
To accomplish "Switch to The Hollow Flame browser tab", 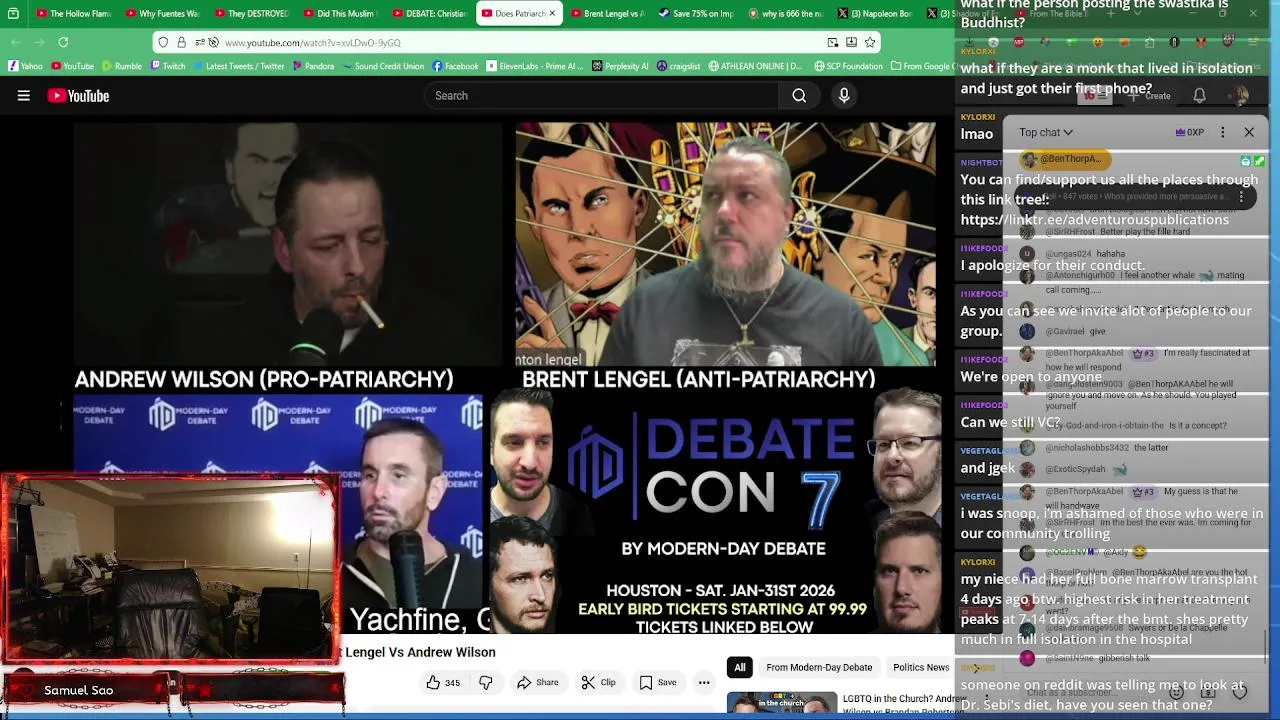I will pyautogui.click(x=73, y=14).
